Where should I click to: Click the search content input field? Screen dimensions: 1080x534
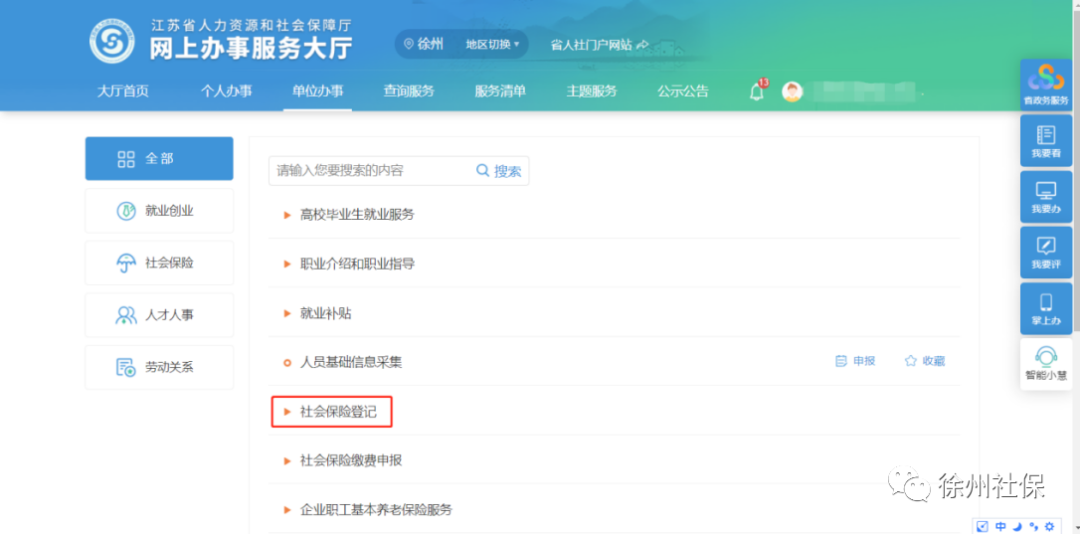point(368,171)
